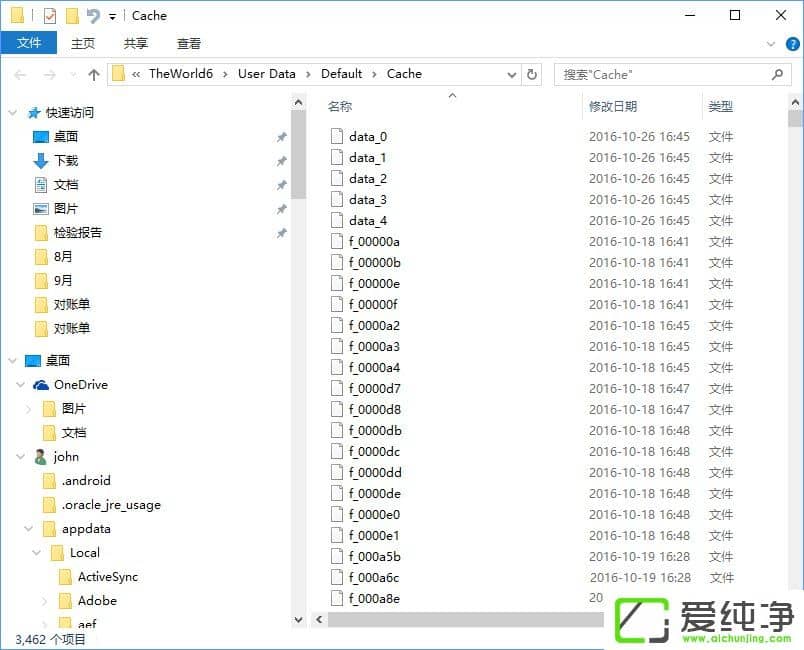
Task: Select the data_0 file
Action: click(x=367, y=136)
